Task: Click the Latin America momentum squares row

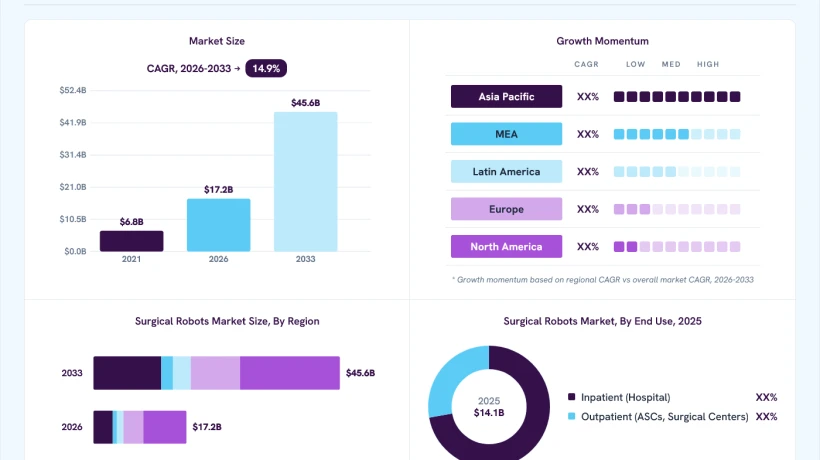Action: [x=677, y=171]
